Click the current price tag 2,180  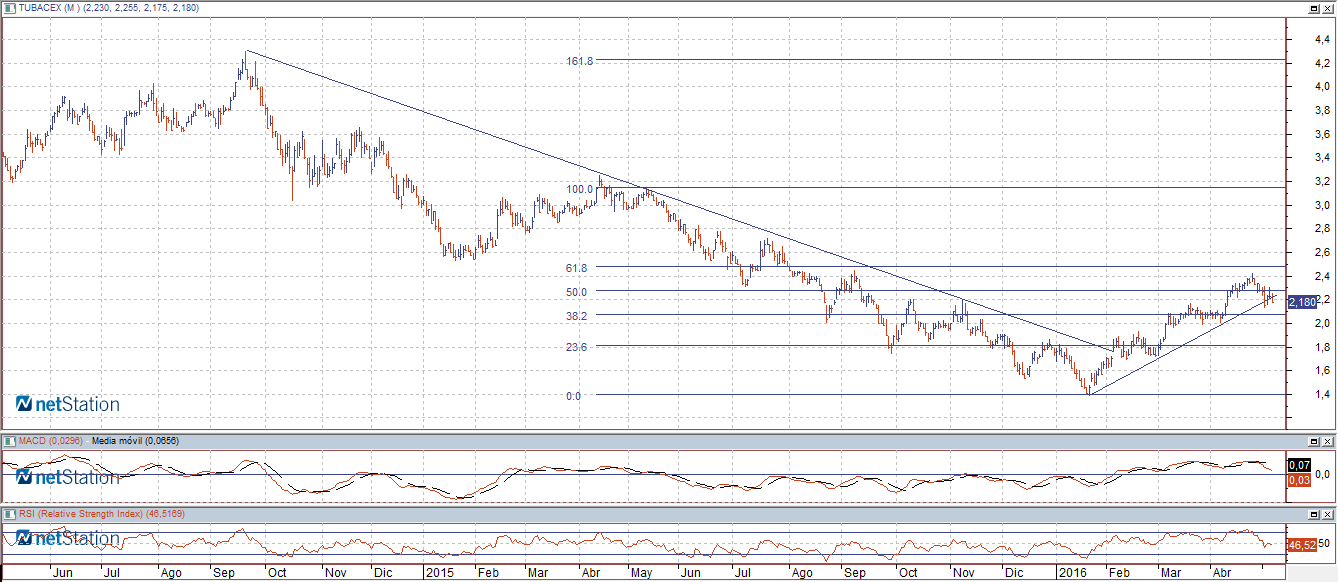coord(1302,302)
